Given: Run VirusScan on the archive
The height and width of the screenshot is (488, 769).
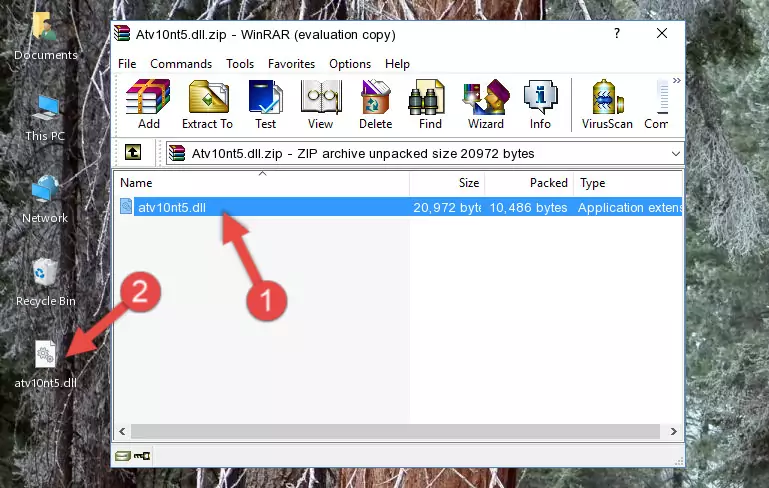Looking at the screenshot, I should 607,104.
